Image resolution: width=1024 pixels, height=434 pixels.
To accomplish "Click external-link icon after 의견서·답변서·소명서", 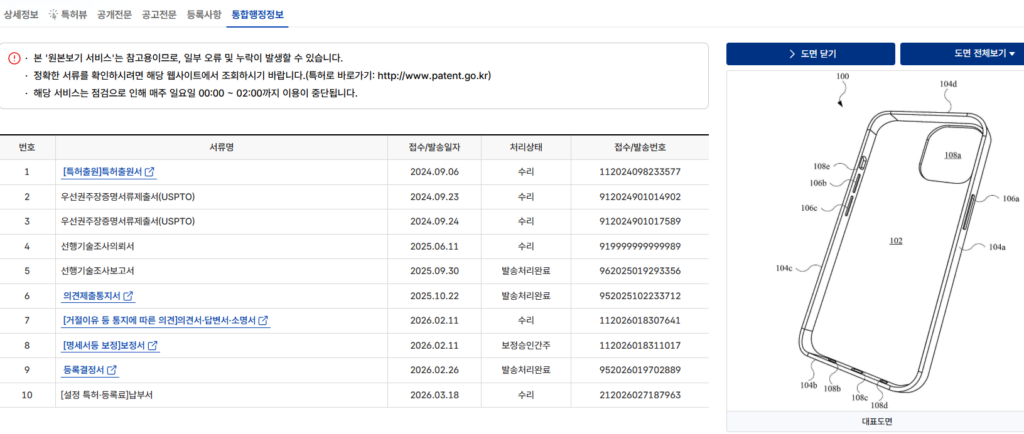I will point(263,320).
